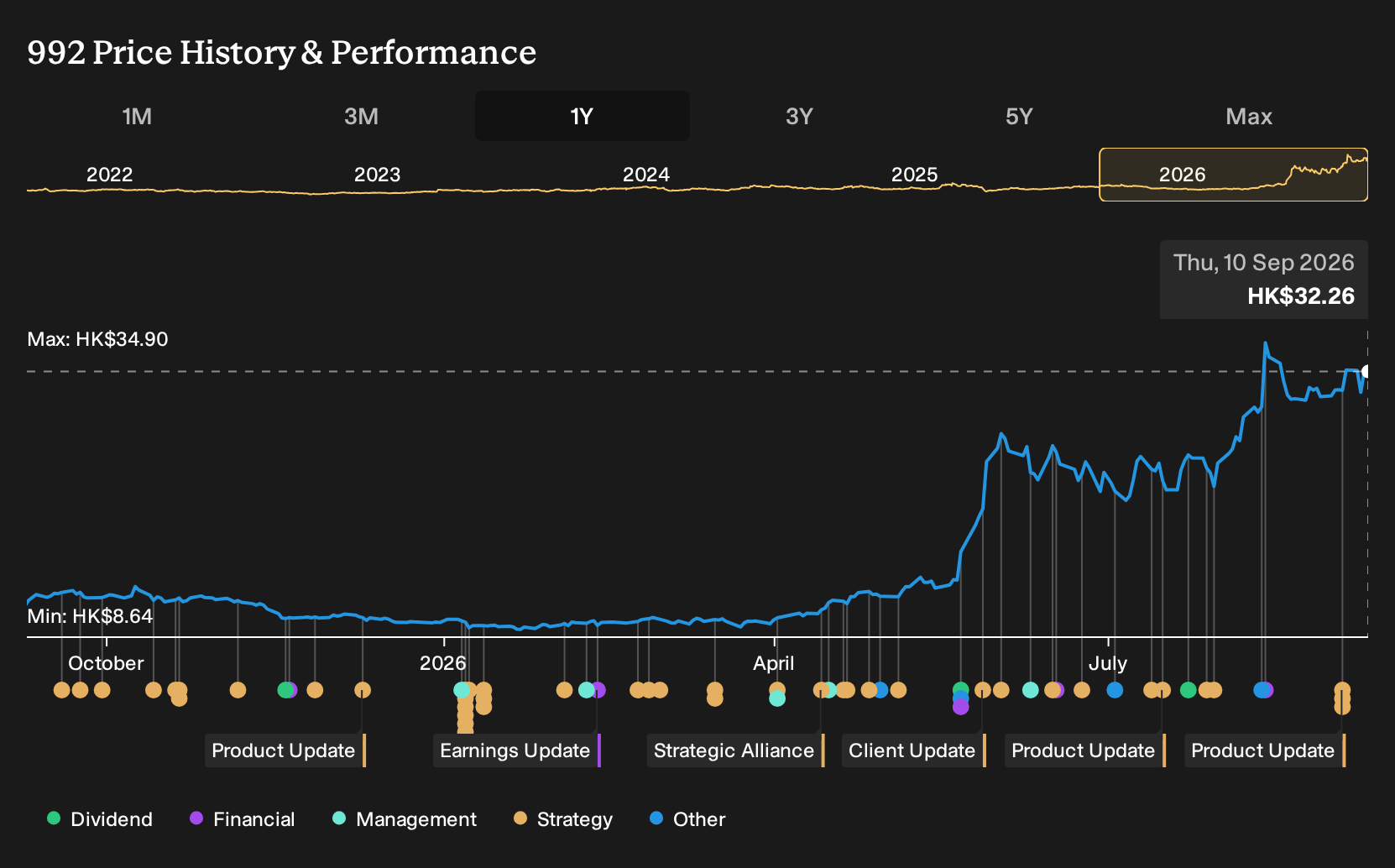Click the July axis label
Viewport: 1395px width, 868px height.
(1108, 663)
